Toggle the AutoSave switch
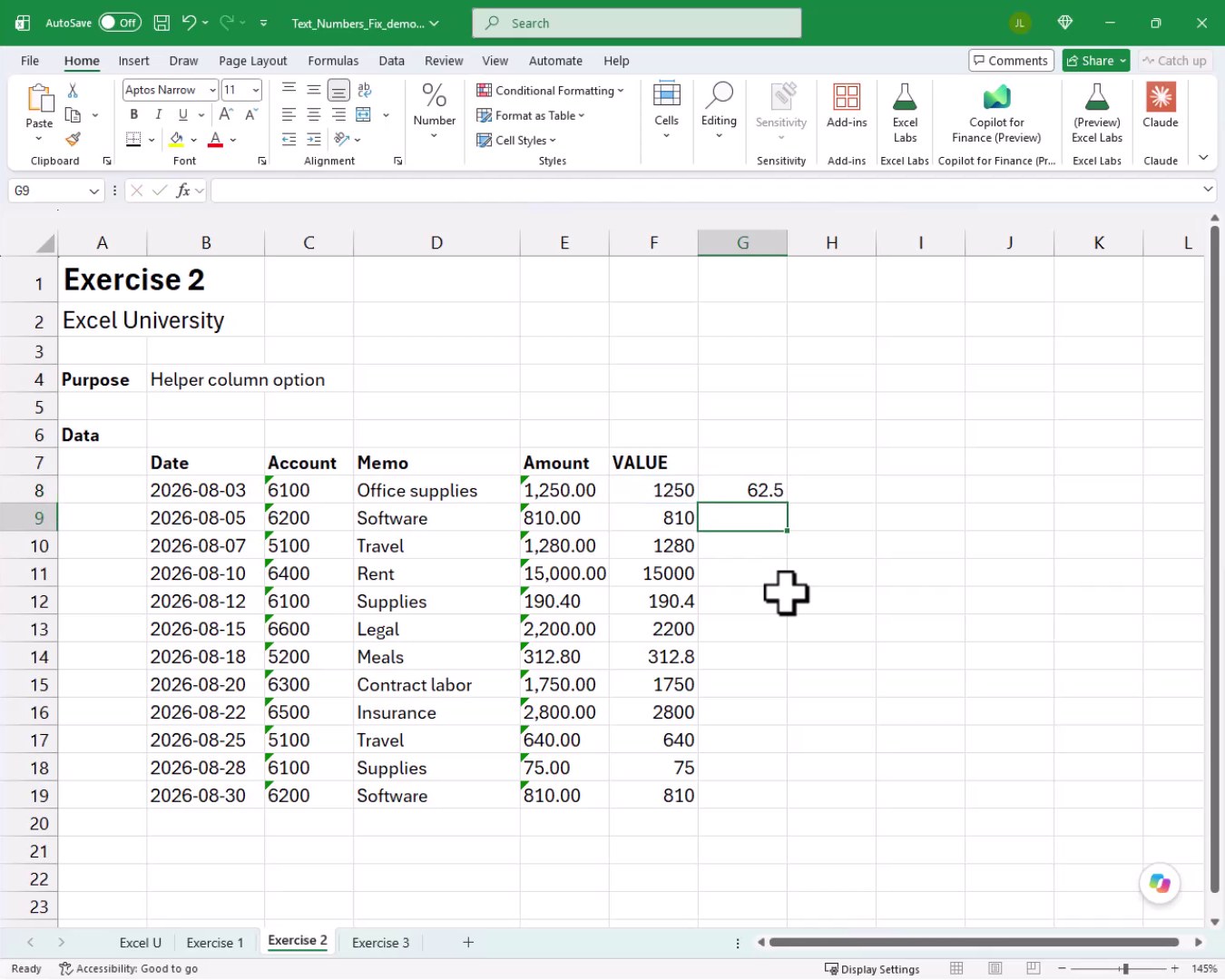The width and height of the screenshot is (1225, 980). coord(120,23)
